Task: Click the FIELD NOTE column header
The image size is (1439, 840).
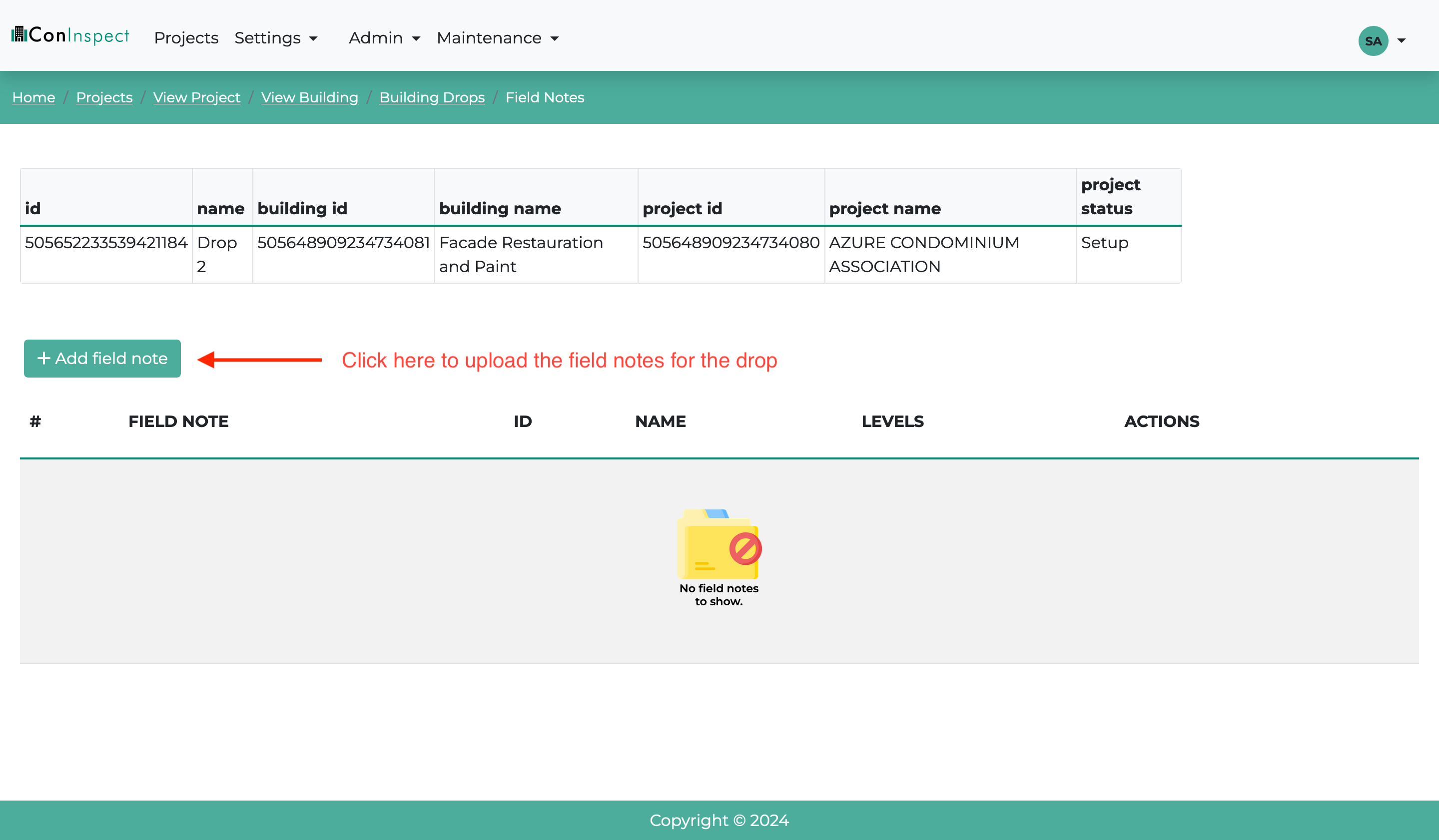Action: [178, 421]
